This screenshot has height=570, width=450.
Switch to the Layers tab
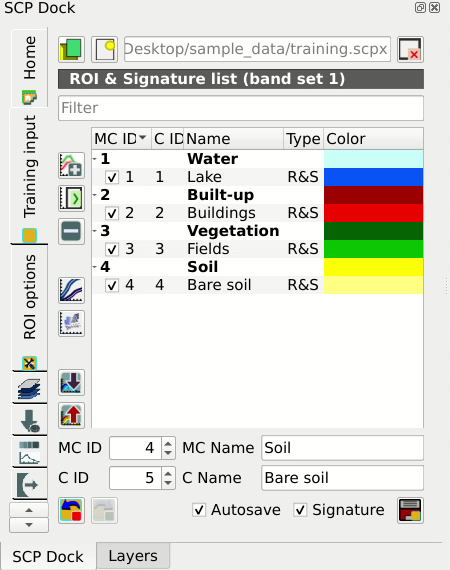point(133,556)
